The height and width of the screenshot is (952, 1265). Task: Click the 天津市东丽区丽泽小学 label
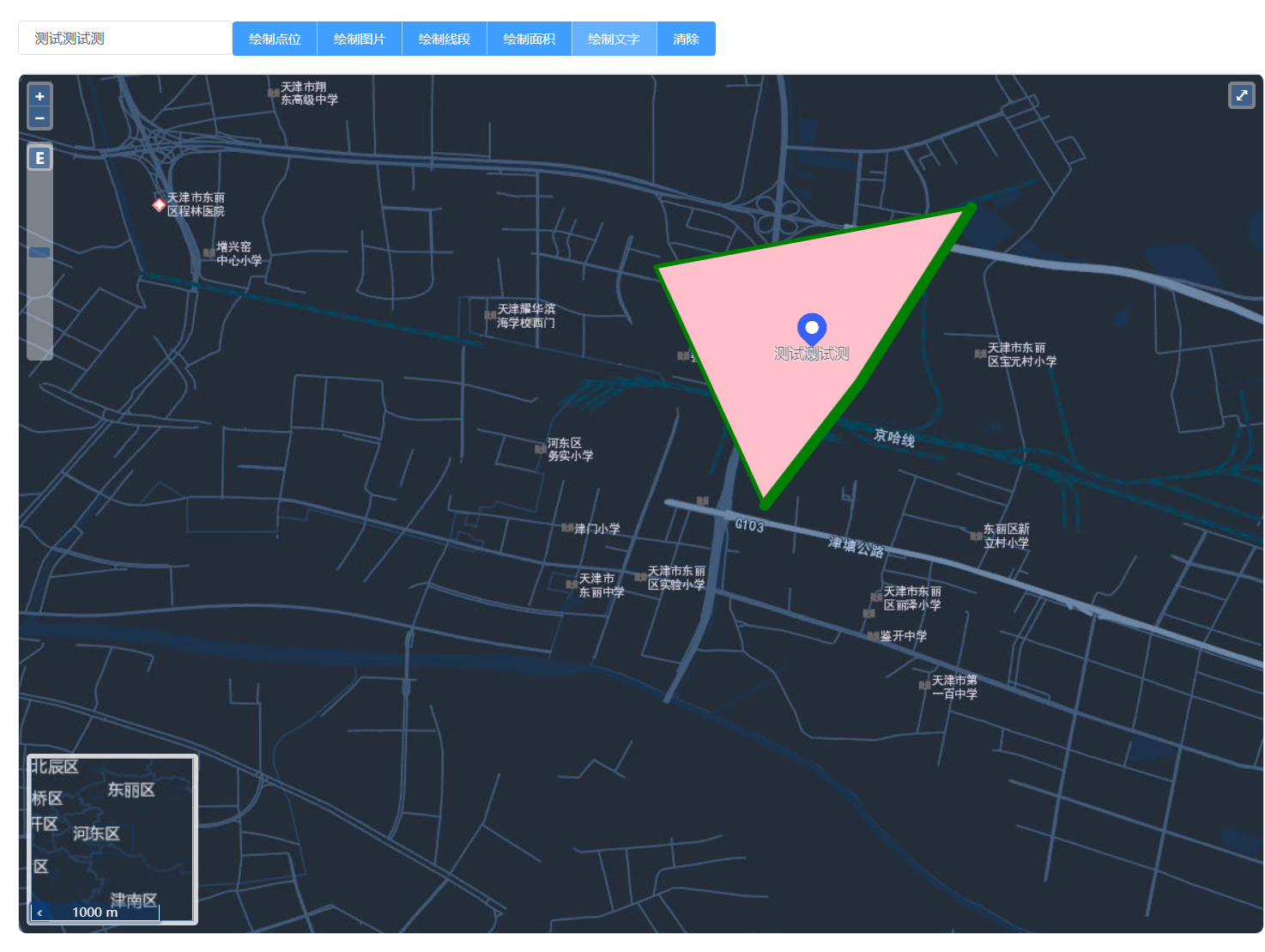pos(912,598)
